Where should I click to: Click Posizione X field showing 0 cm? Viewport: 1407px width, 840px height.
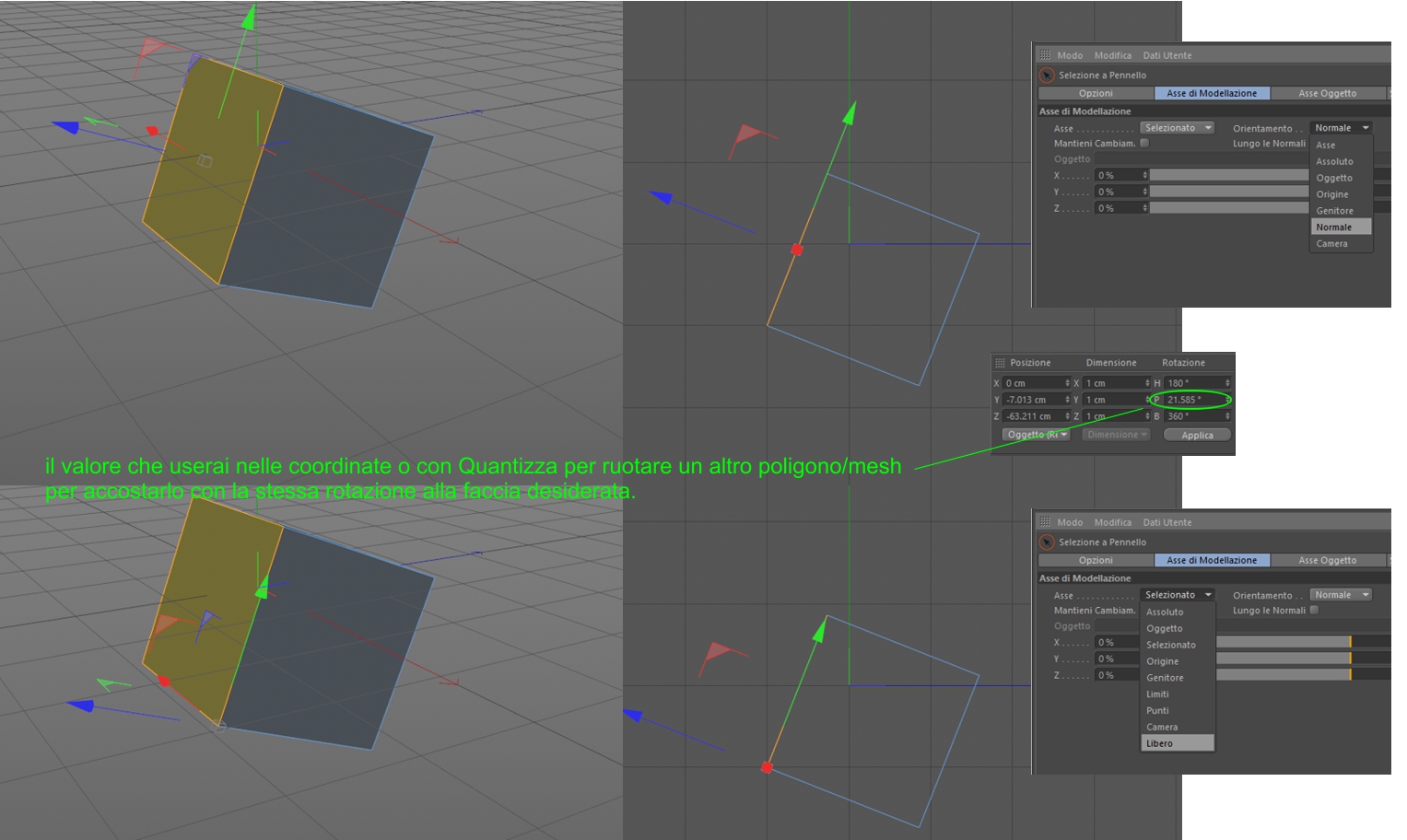[1036, 383]
